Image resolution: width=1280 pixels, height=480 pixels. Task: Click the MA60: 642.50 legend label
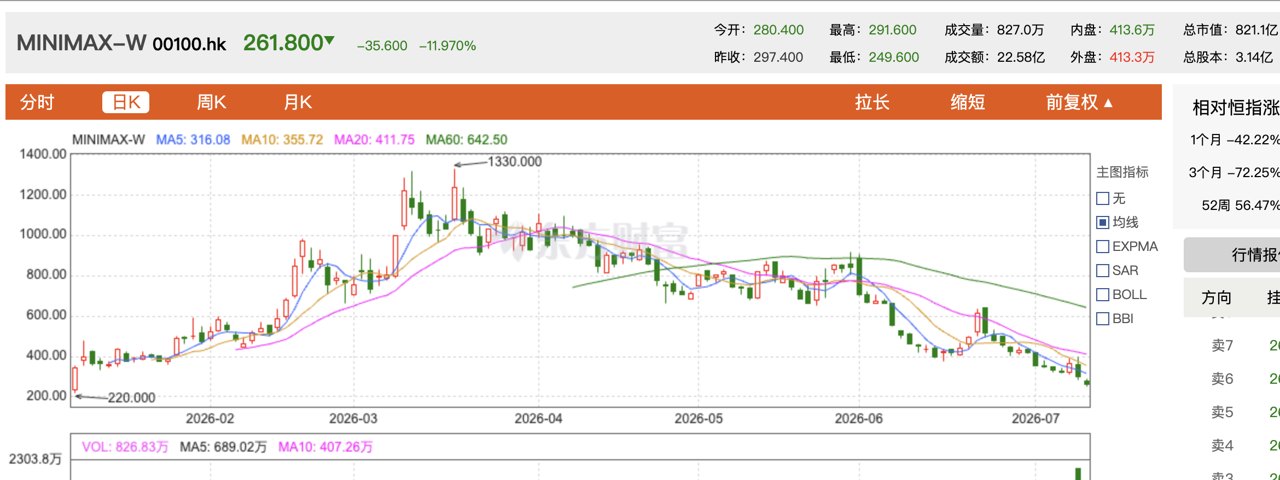[466, 139]
